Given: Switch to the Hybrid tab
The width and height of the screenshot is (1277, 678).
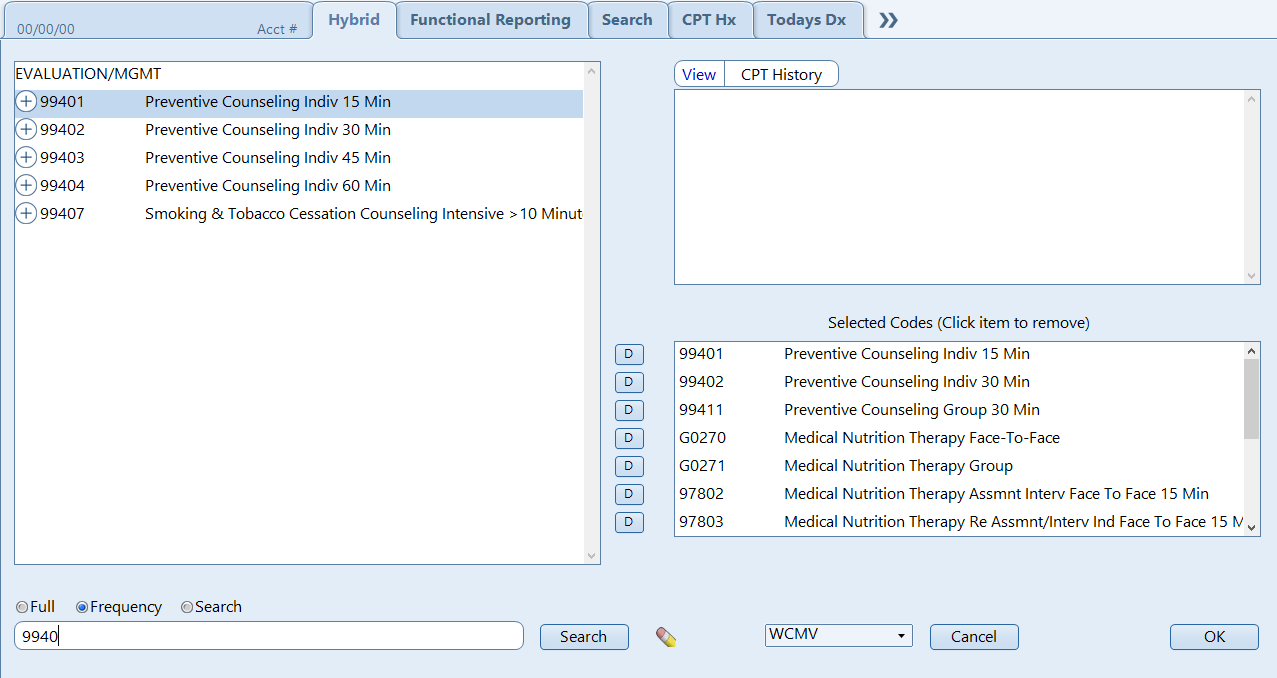Looking at the screenshot, I should click(x=354, y=20).
